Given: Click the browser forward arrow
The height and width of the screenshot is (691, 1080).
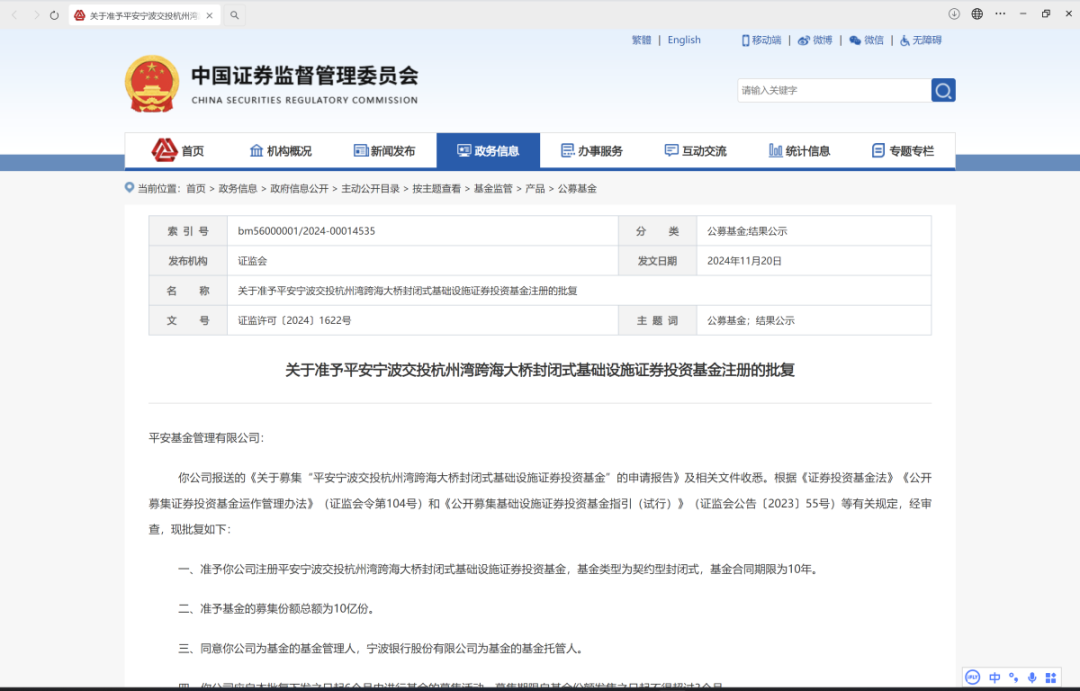Looking at the screenshot, I should click(x=36, y=14).
